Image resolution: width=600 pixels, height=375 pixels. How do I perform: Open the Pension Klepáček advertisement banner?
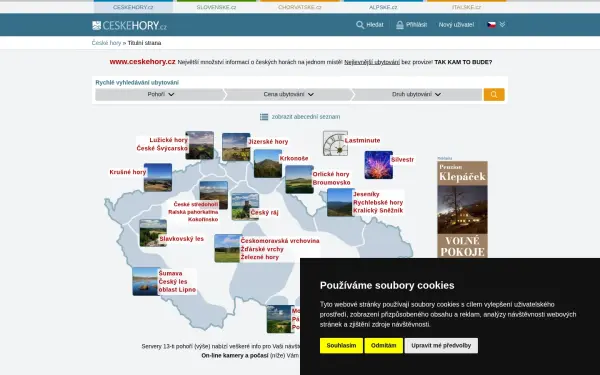(x=462, y=210)
